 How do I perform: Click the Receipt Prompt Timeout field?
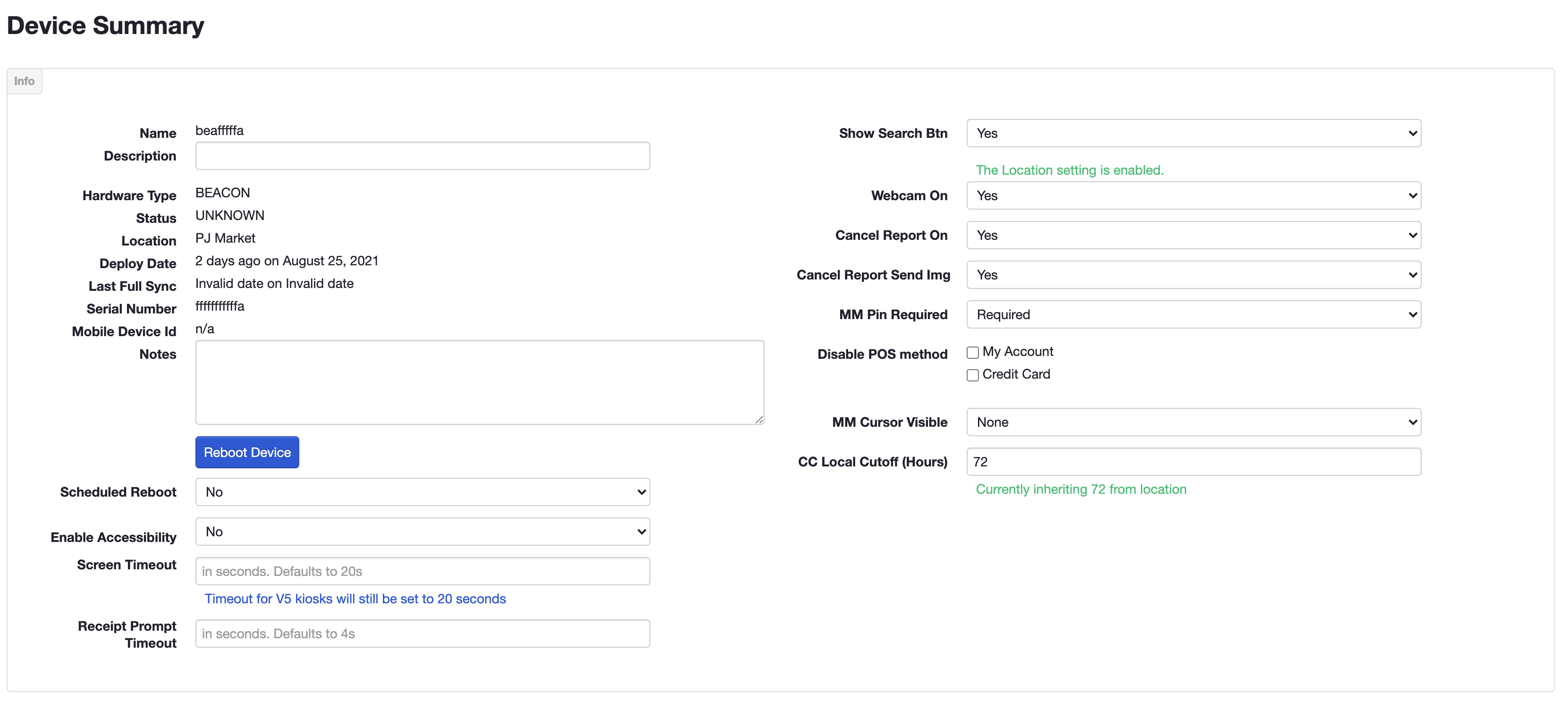pos(422,633)
